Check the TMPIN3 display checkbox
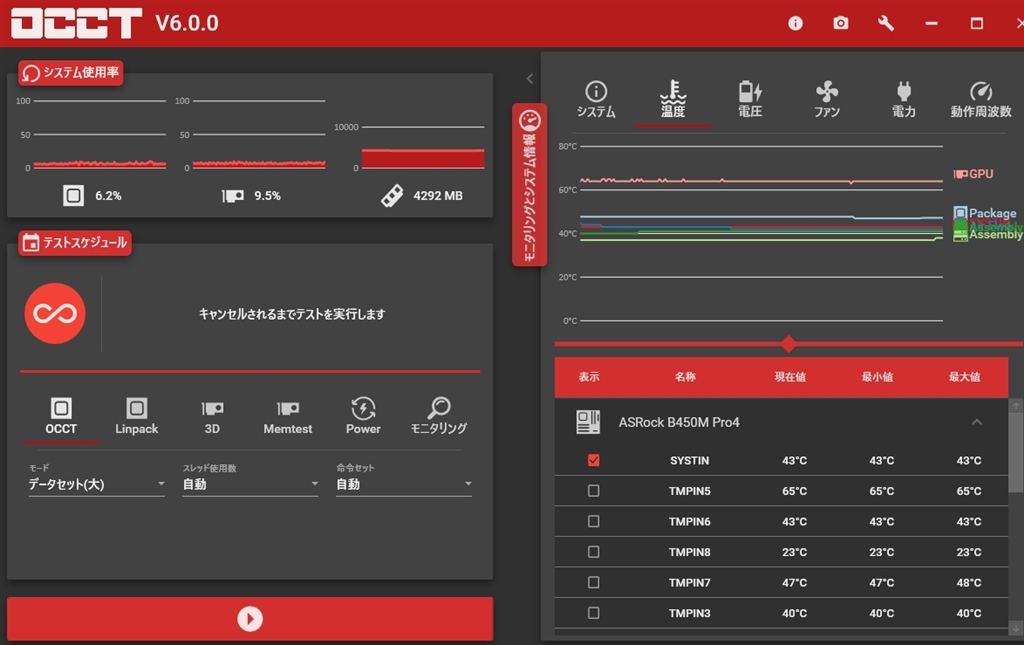Viewport: 1024px width, 645px height. [594, 613]
